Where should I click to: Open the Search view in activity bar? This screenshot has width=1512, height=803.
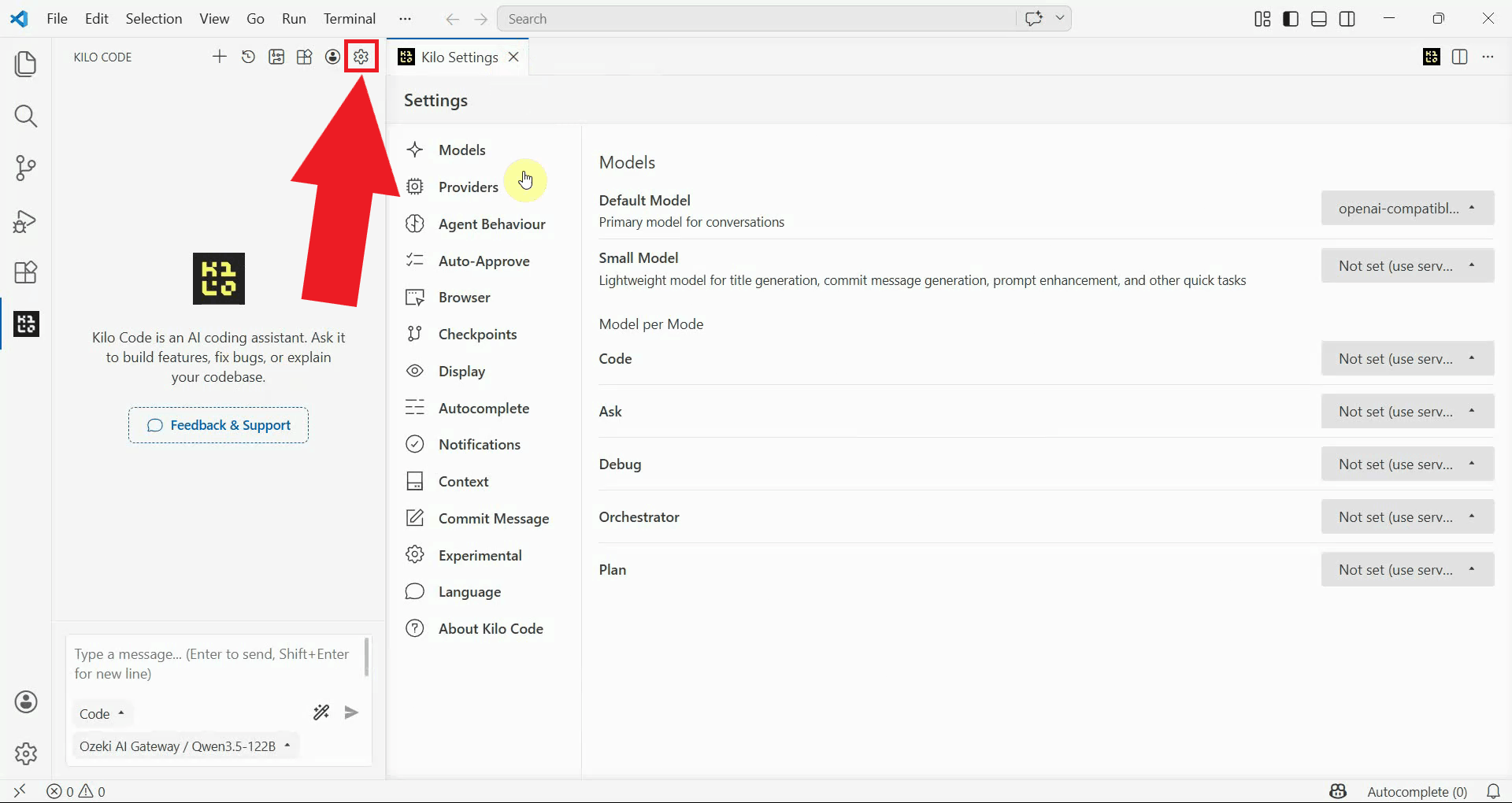(x=26, y=117)
